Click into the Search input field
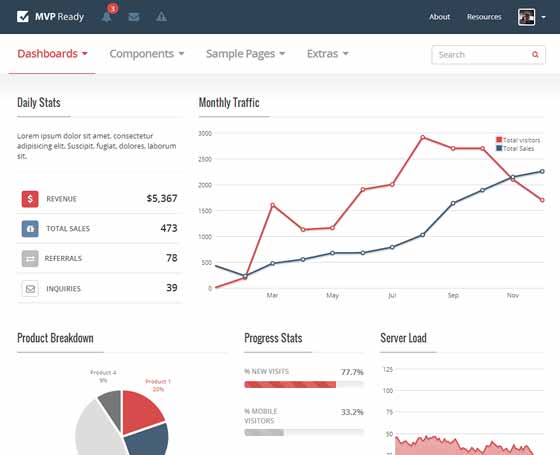This screenshot has width=560, height=455. pos(488,55)
